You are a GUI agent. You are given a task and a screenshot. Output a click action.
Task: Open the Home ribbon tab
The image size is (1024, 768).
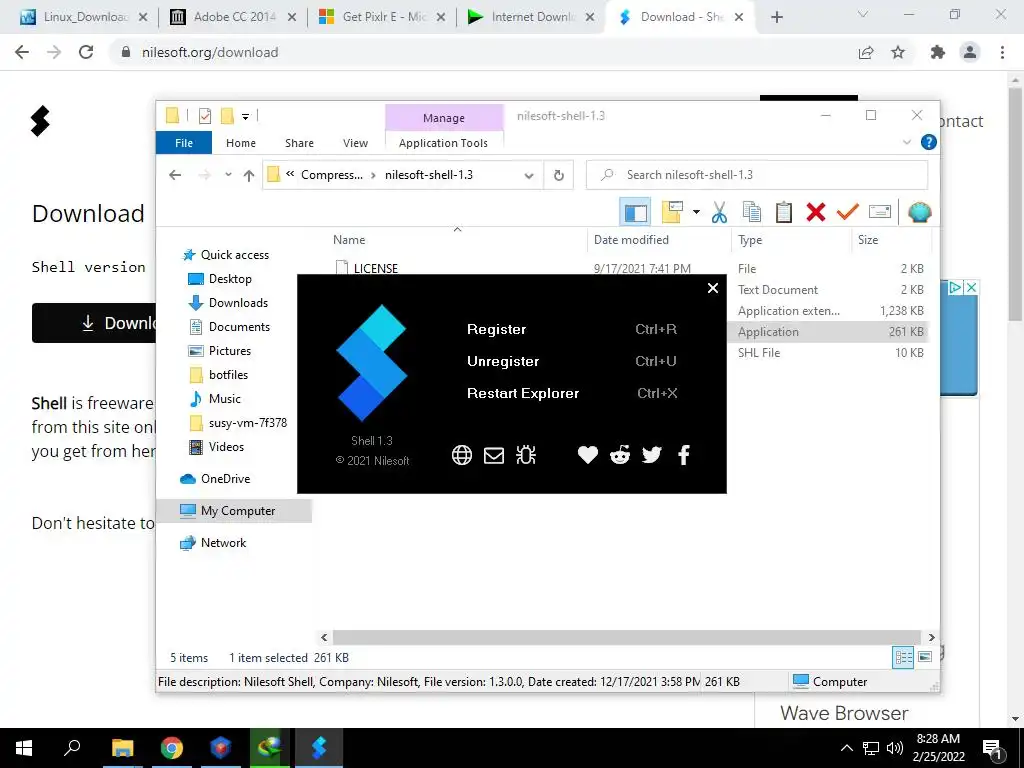click(x=240, y=143)
